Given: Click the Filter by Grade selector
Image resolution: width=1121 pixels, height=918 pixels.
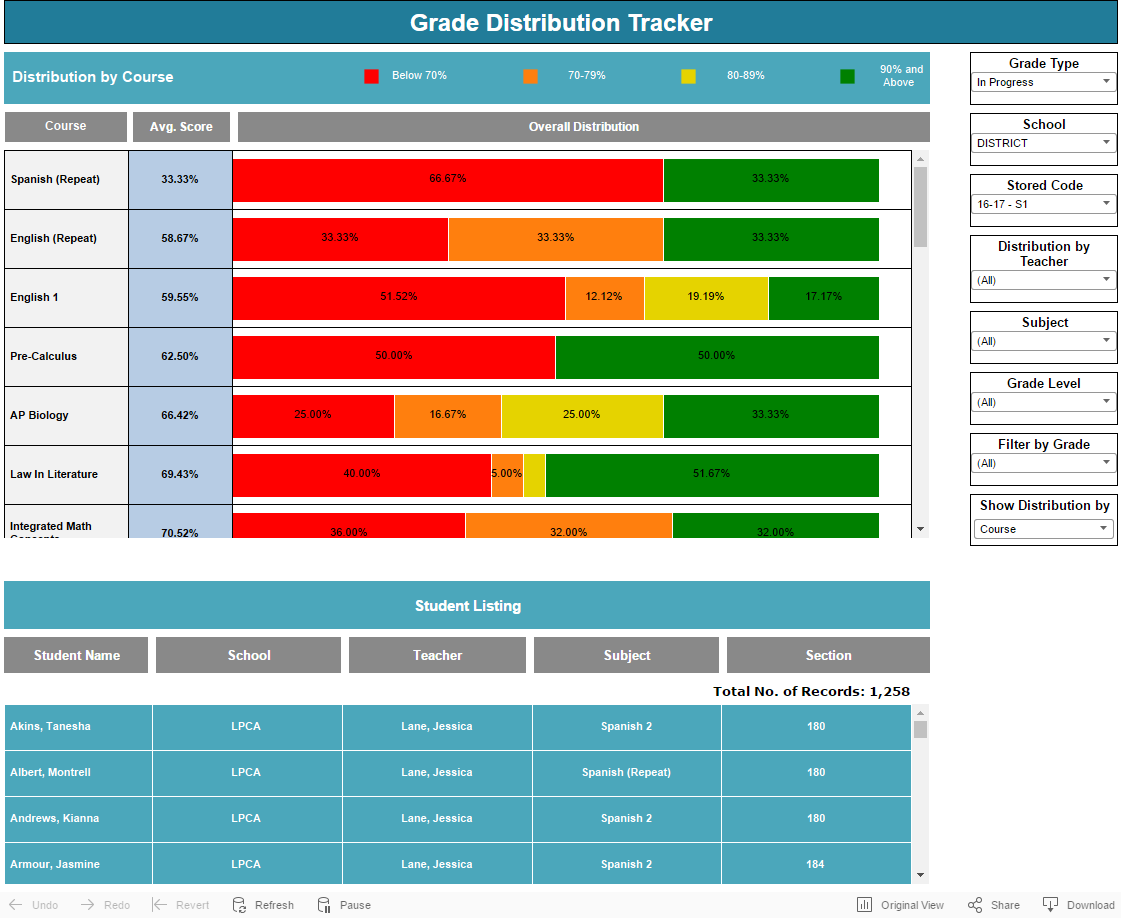Looking at the screenshot, I should (1043, 463).
